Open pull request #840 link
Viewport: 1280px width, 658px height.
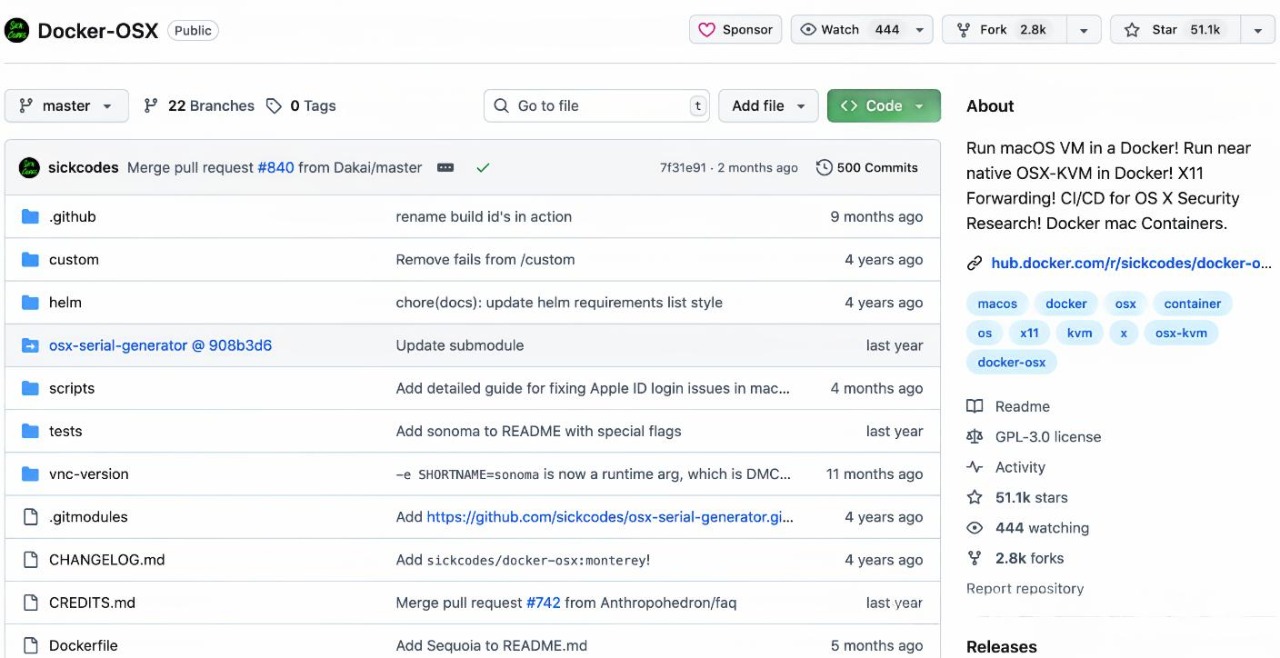(276, 168)
